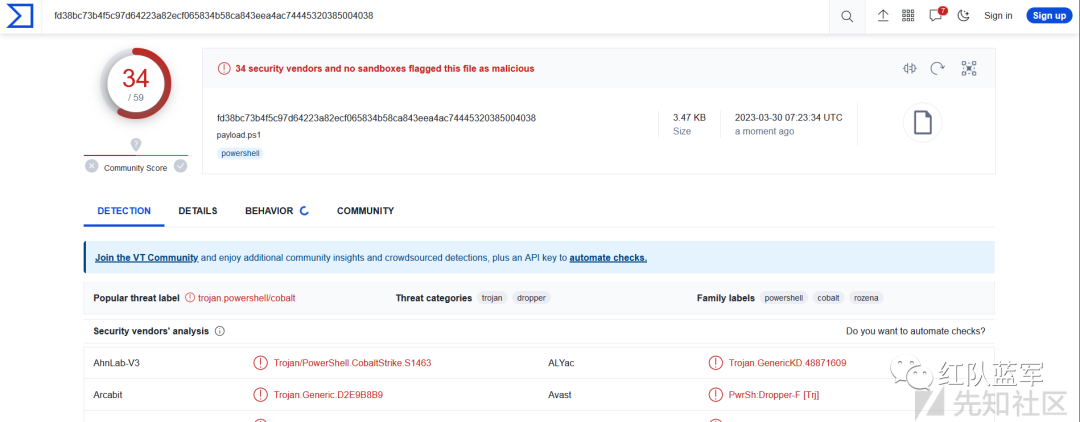Click the alert icon by popular threat label

191,298
